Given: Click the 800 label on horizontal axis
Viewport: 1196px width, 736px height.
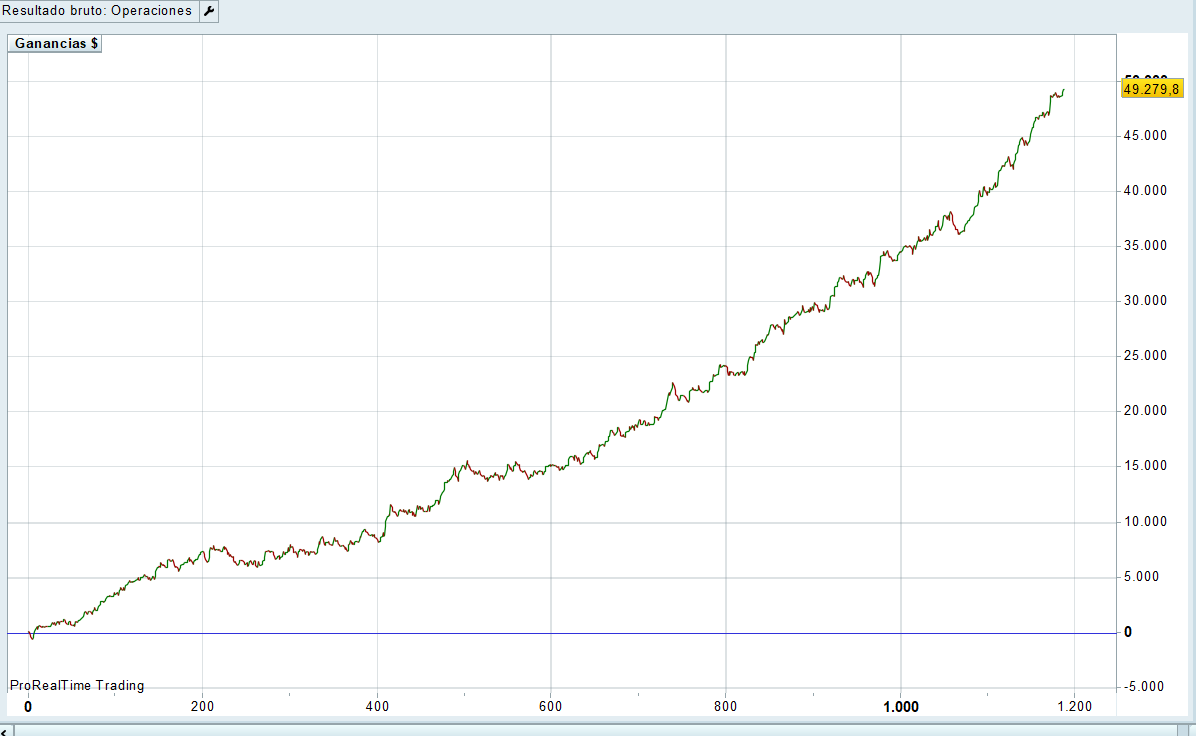Looking at the screenshot, I should [725, 706].
